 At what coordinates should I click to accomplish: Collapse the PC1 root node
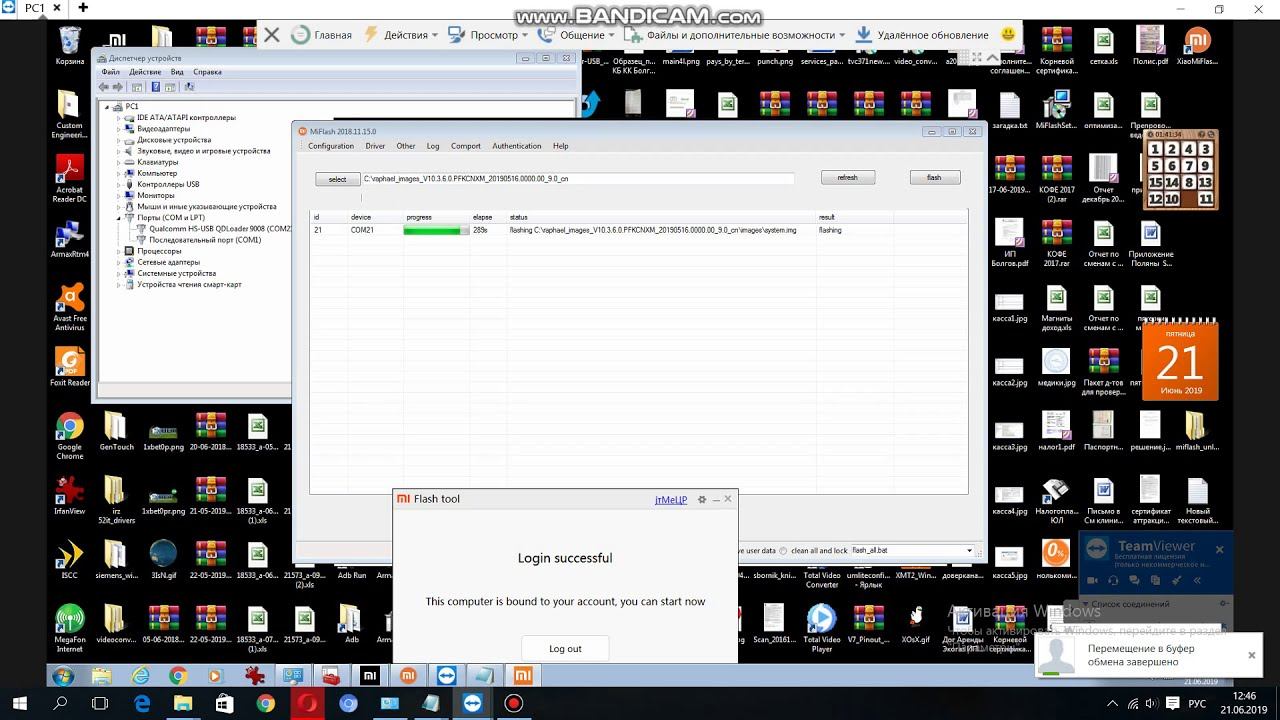108,106
